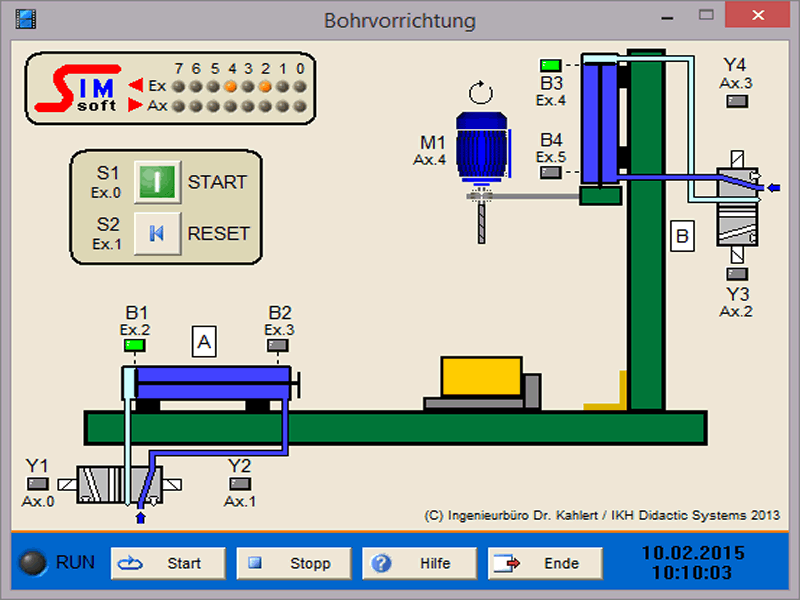
Task: Click the Y1 valve solenoid indicator
Action: [37, 485]
